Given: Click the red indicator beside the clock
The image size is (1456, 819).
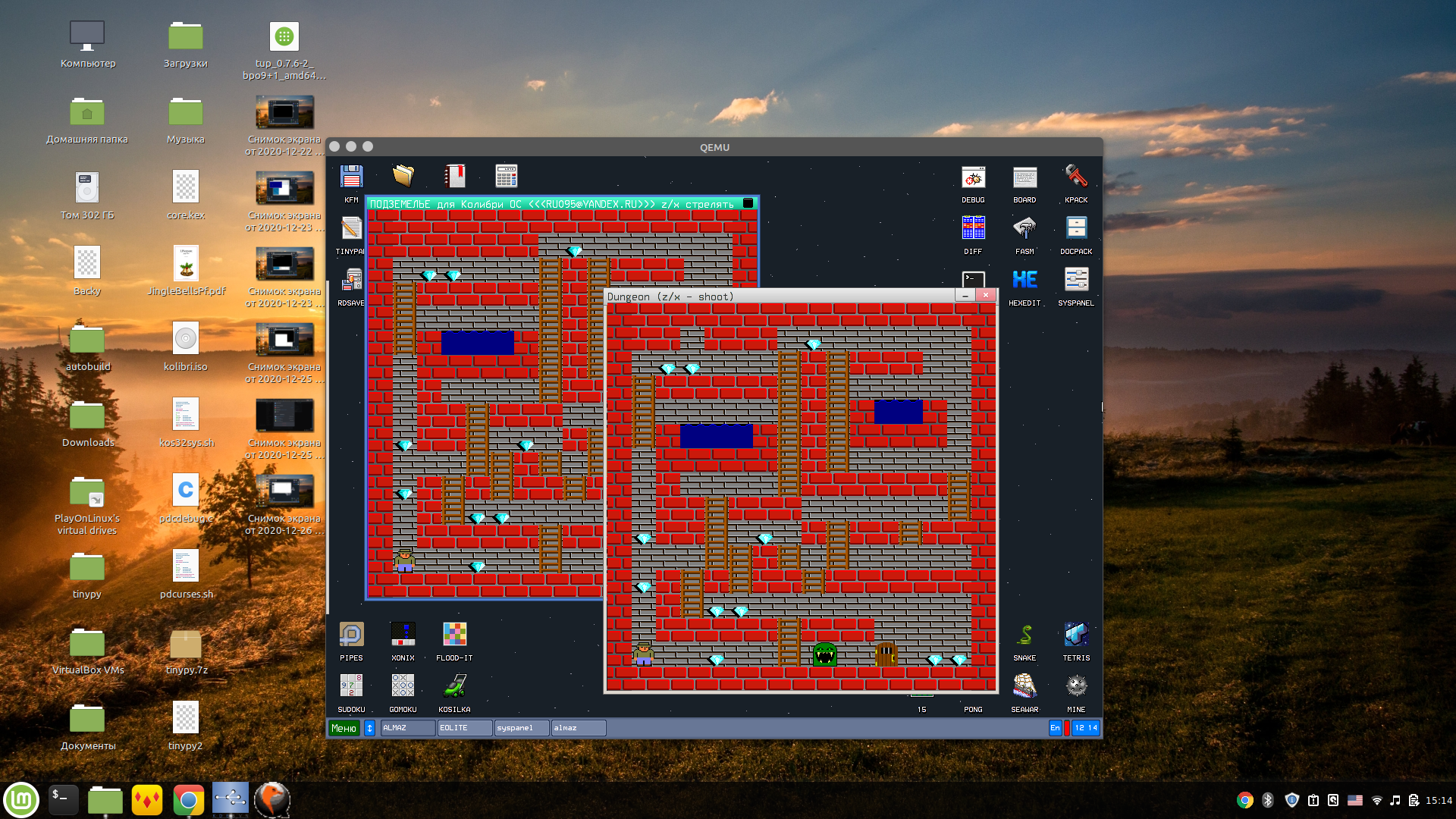Looking at the screenshot, I should pos(1067,728).
